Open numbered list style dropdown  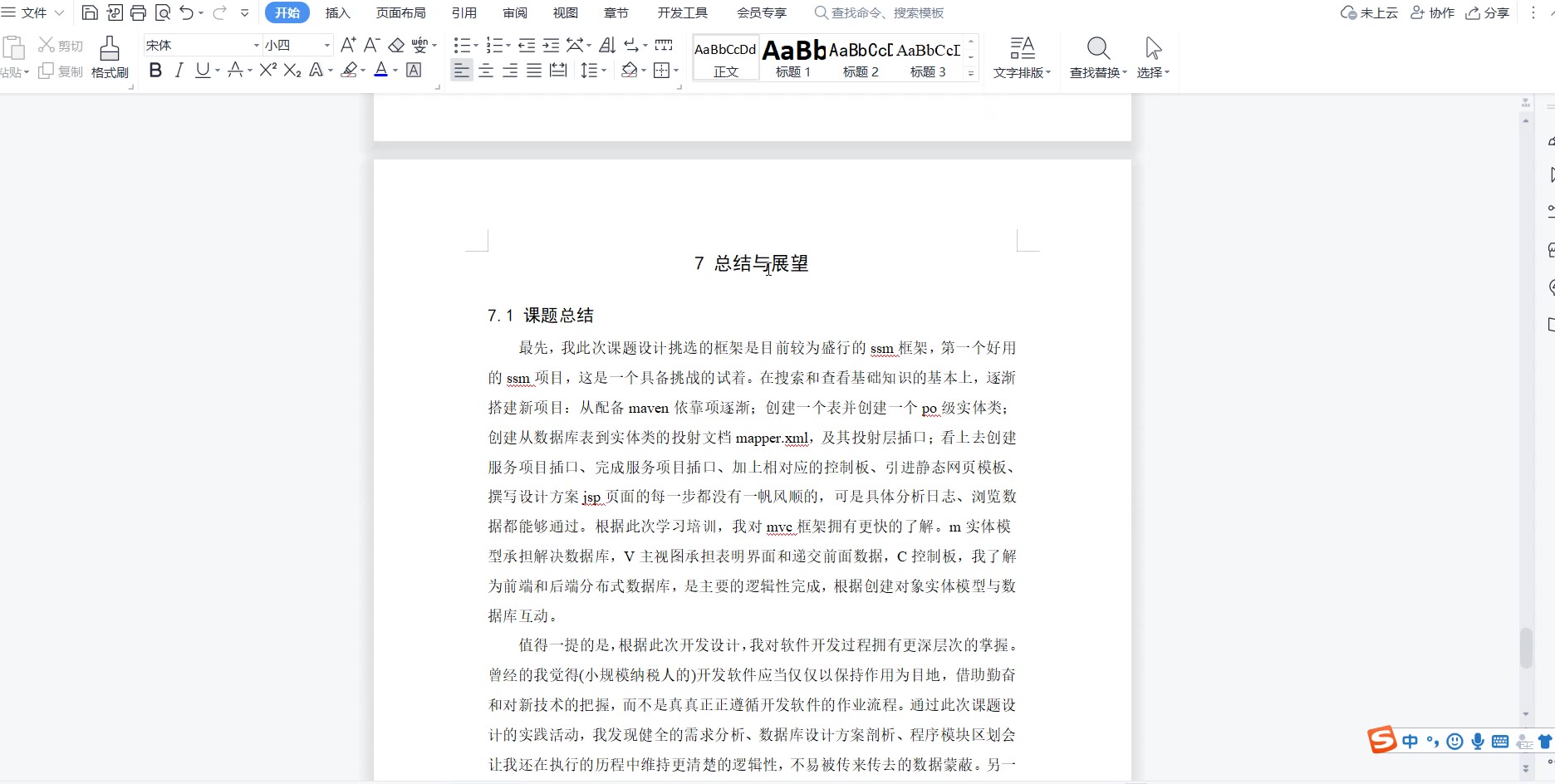(508, 46)
